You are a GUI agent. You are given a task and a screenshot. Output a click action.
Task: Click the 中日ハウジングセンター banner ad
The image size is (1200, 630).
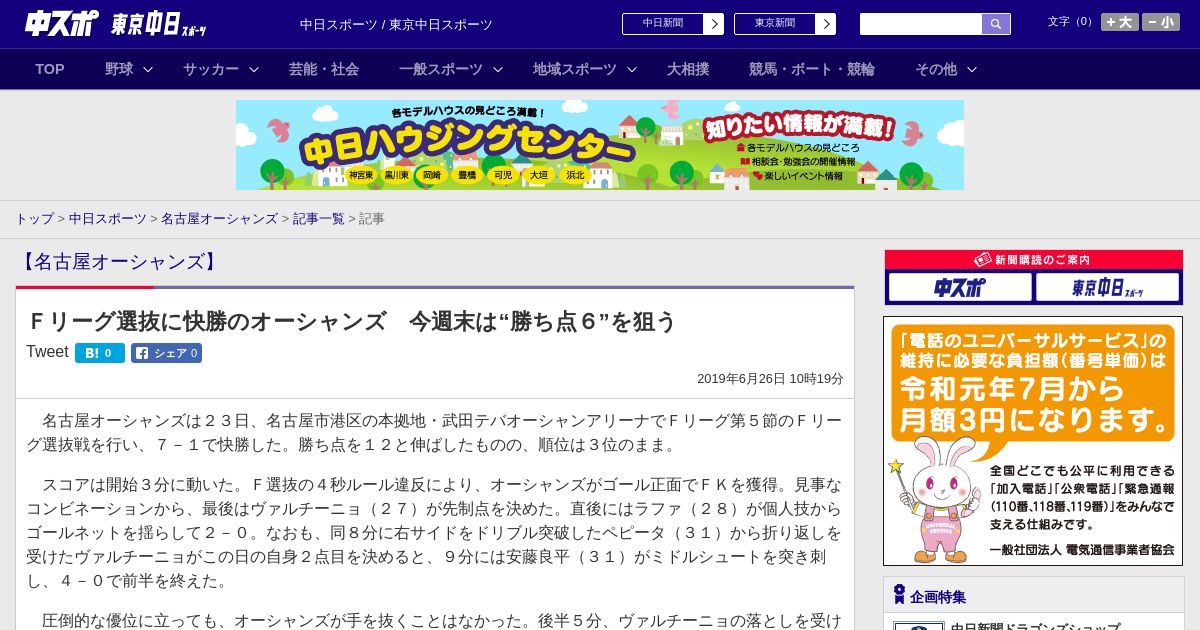click(600, 145)
